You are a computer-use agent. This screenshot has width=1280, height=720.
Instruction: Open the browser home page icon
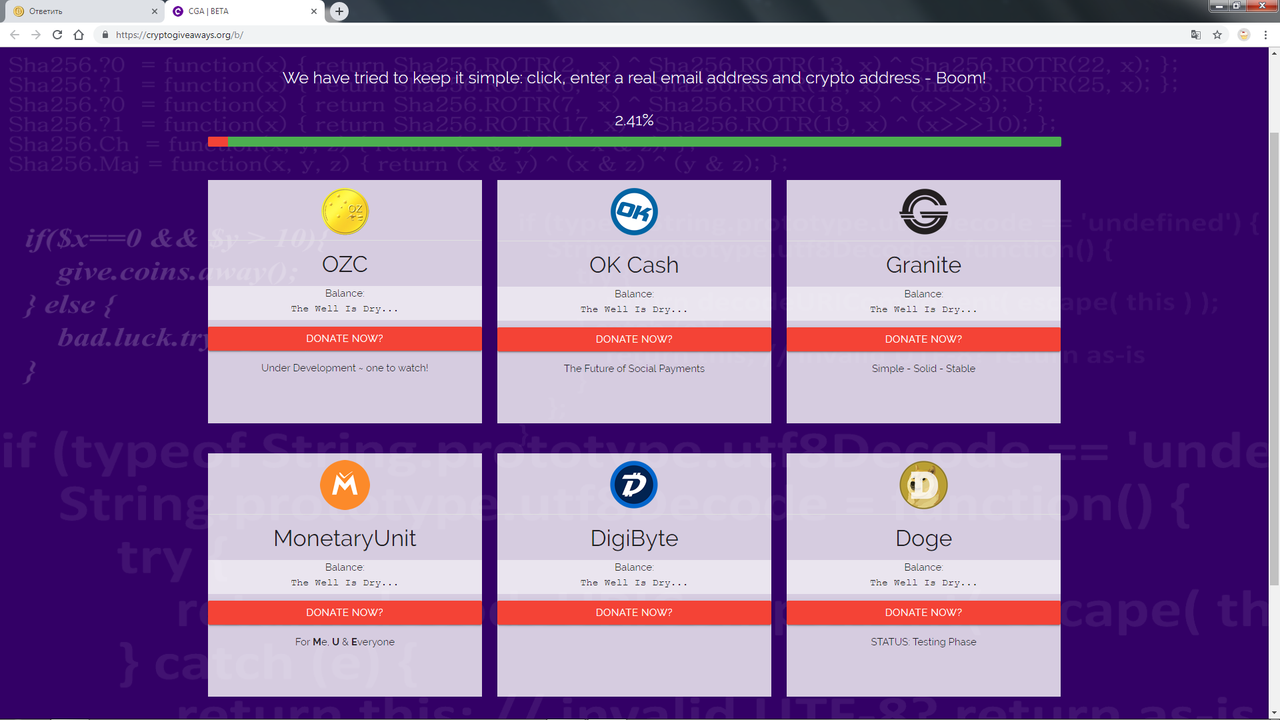(x=79, y=34)
